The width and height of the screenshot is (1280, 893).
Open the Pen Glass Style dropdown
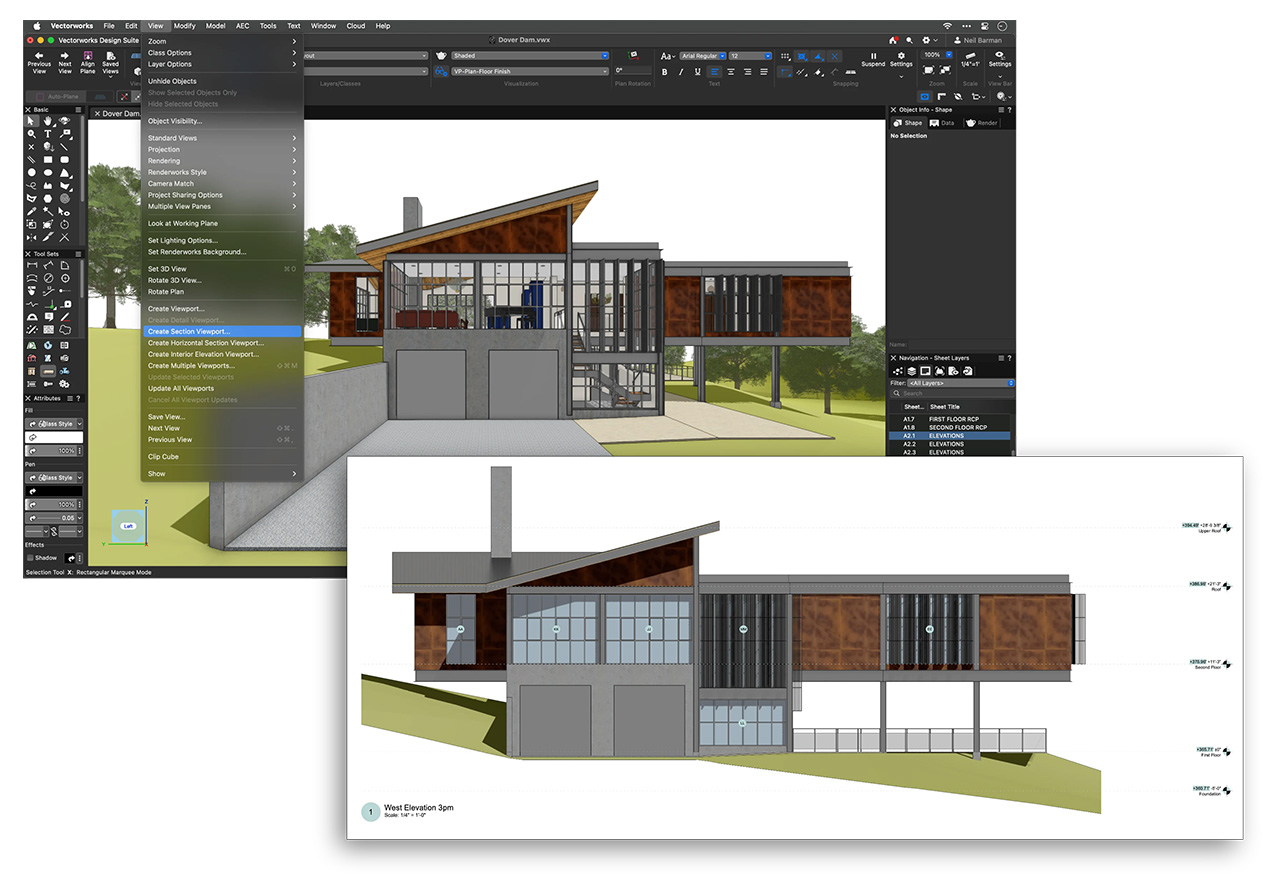[54, 478]
